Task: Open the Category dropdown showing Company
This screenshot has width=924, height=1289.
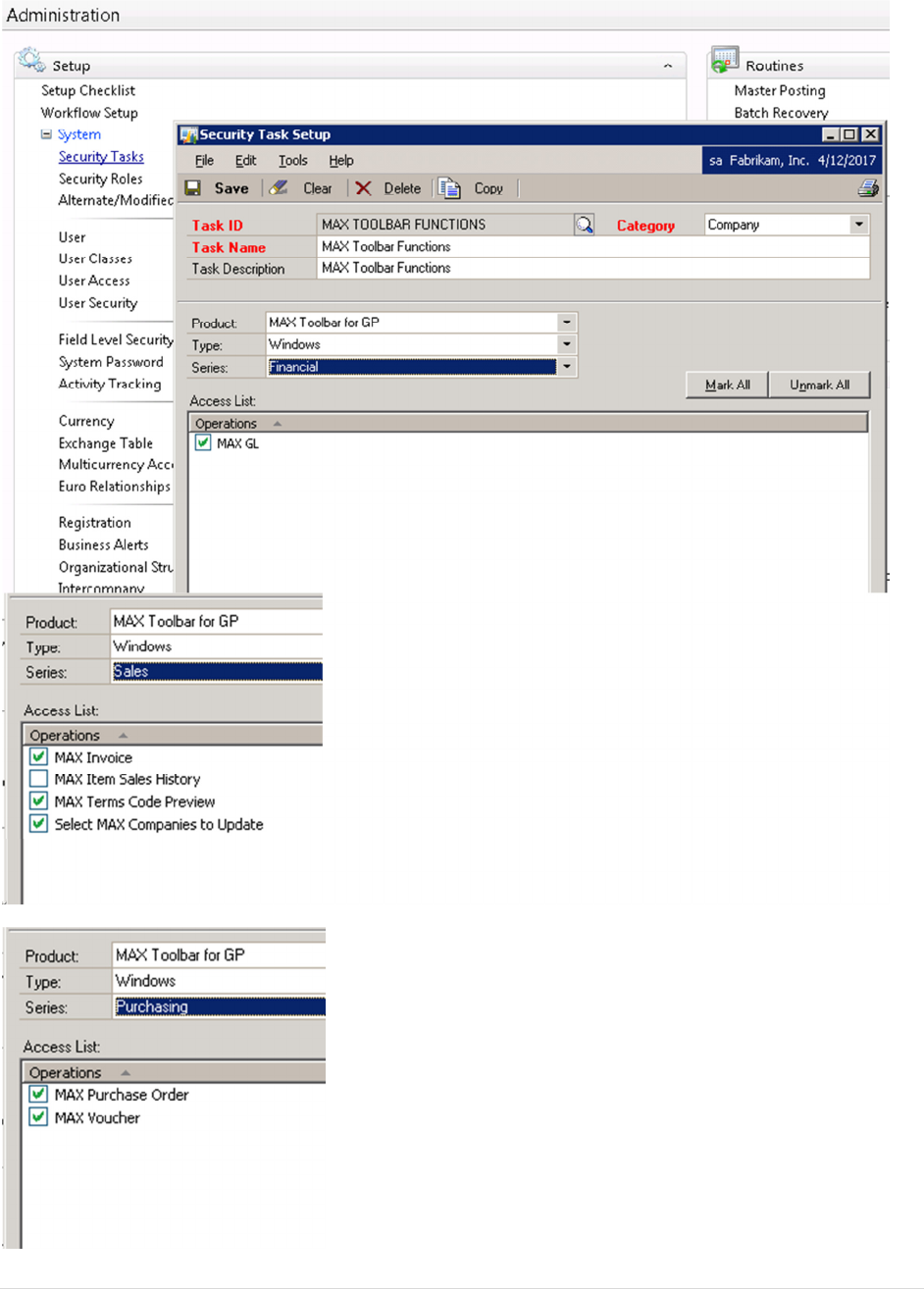Action: click(x=858, y=225)
